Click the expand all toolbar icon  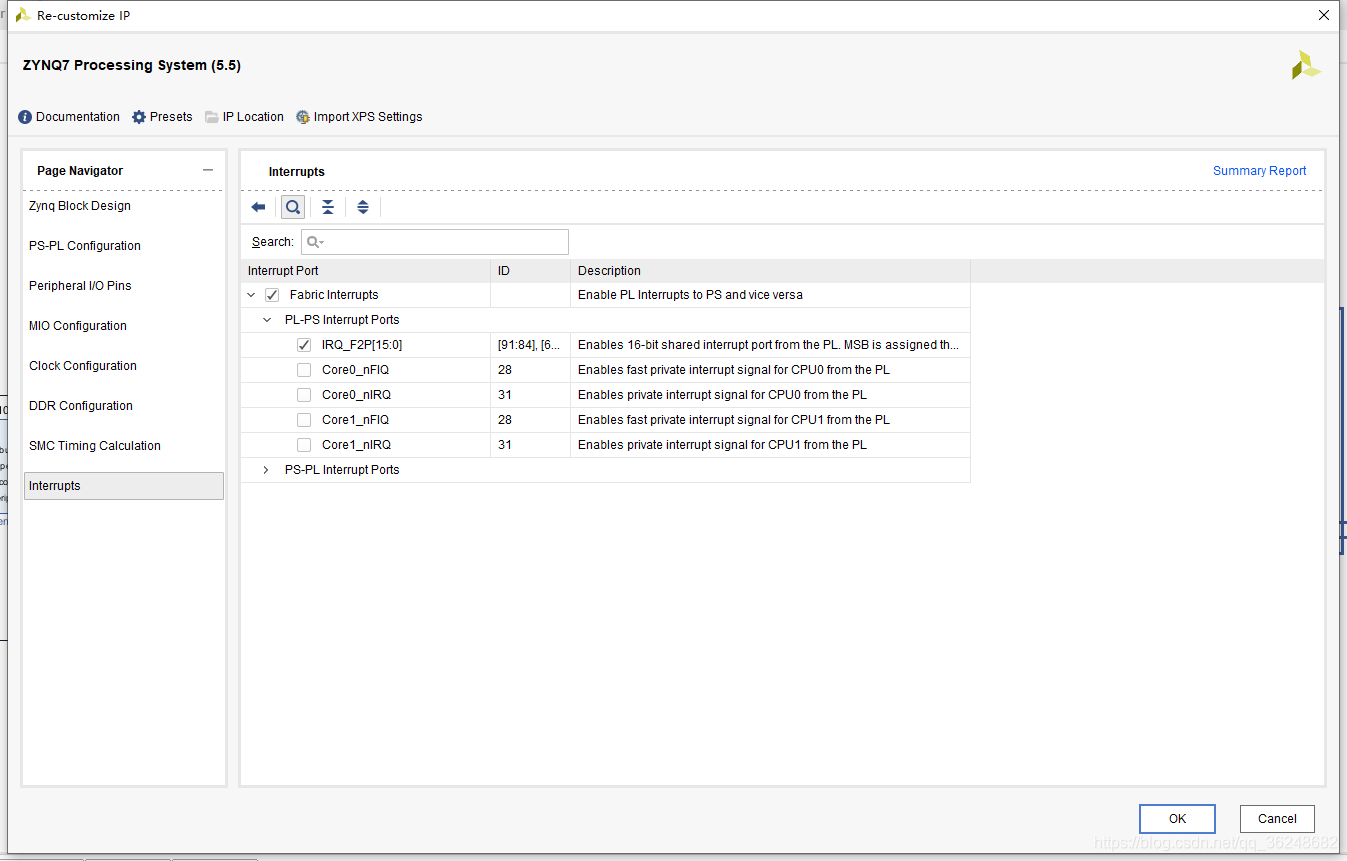pos(363,207)
